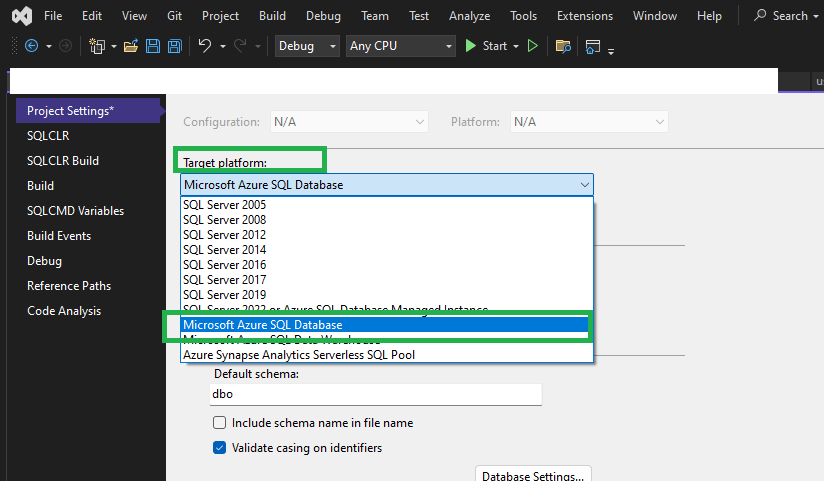Choose Azure Synapse Analytics Serverless SQL Pool
Screen dimensions: 830x481
click(x=387, y=355)
